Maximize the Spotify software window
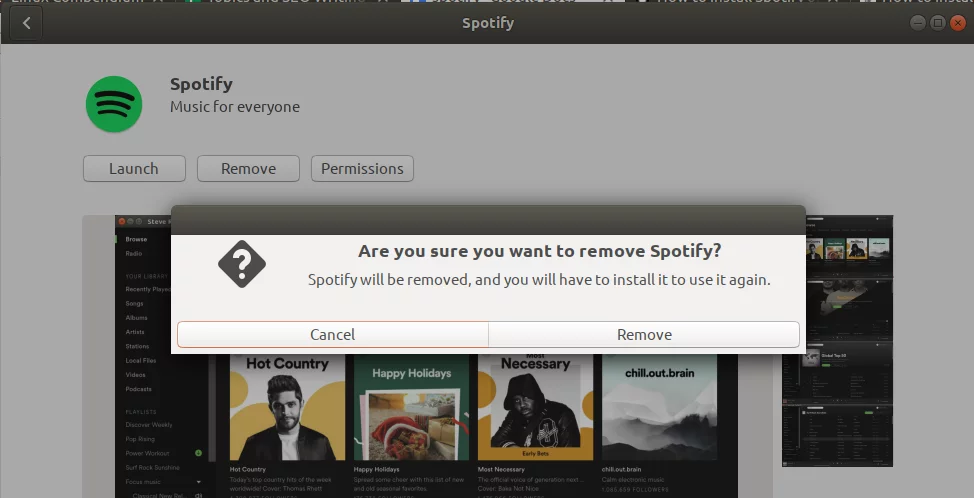Image resolution: width=974 pixels, height=498 pixels. 938,23
